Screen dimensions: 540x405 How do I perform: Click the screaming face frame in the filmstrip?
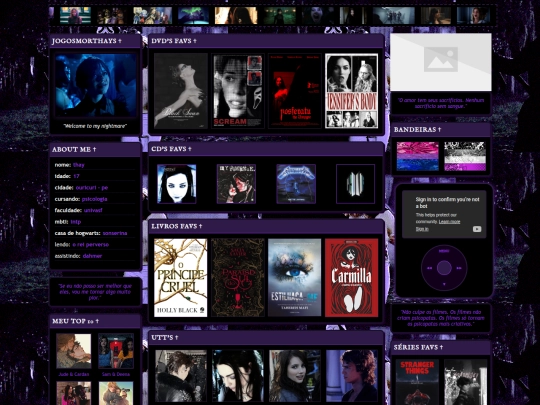[x=317, y=15]
